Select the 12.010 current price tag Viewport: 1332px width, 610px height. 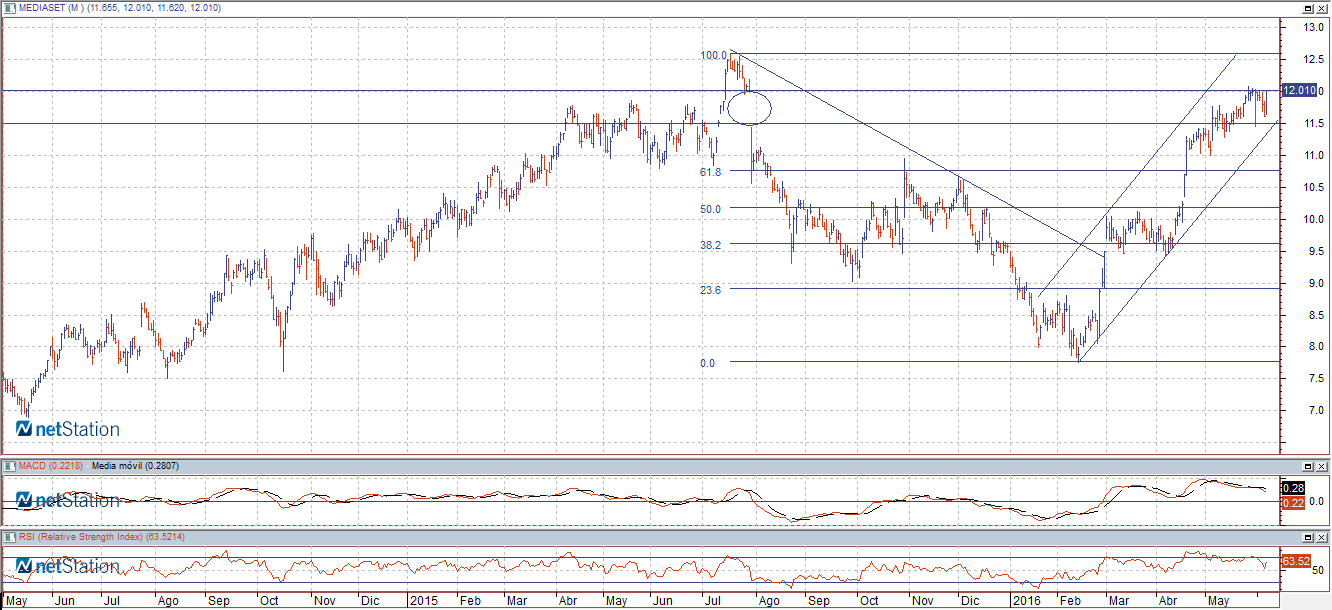pos(1298,91)
